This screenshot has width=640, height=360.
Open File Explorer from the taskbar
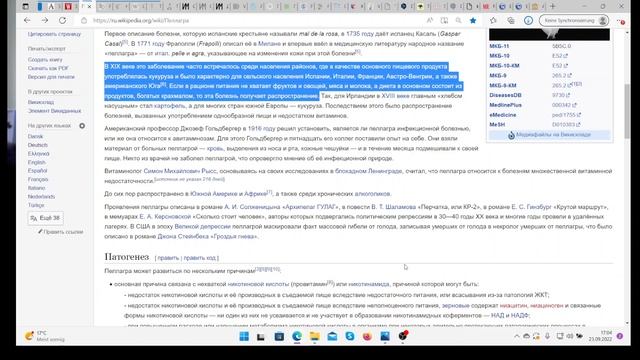(314, 336)
